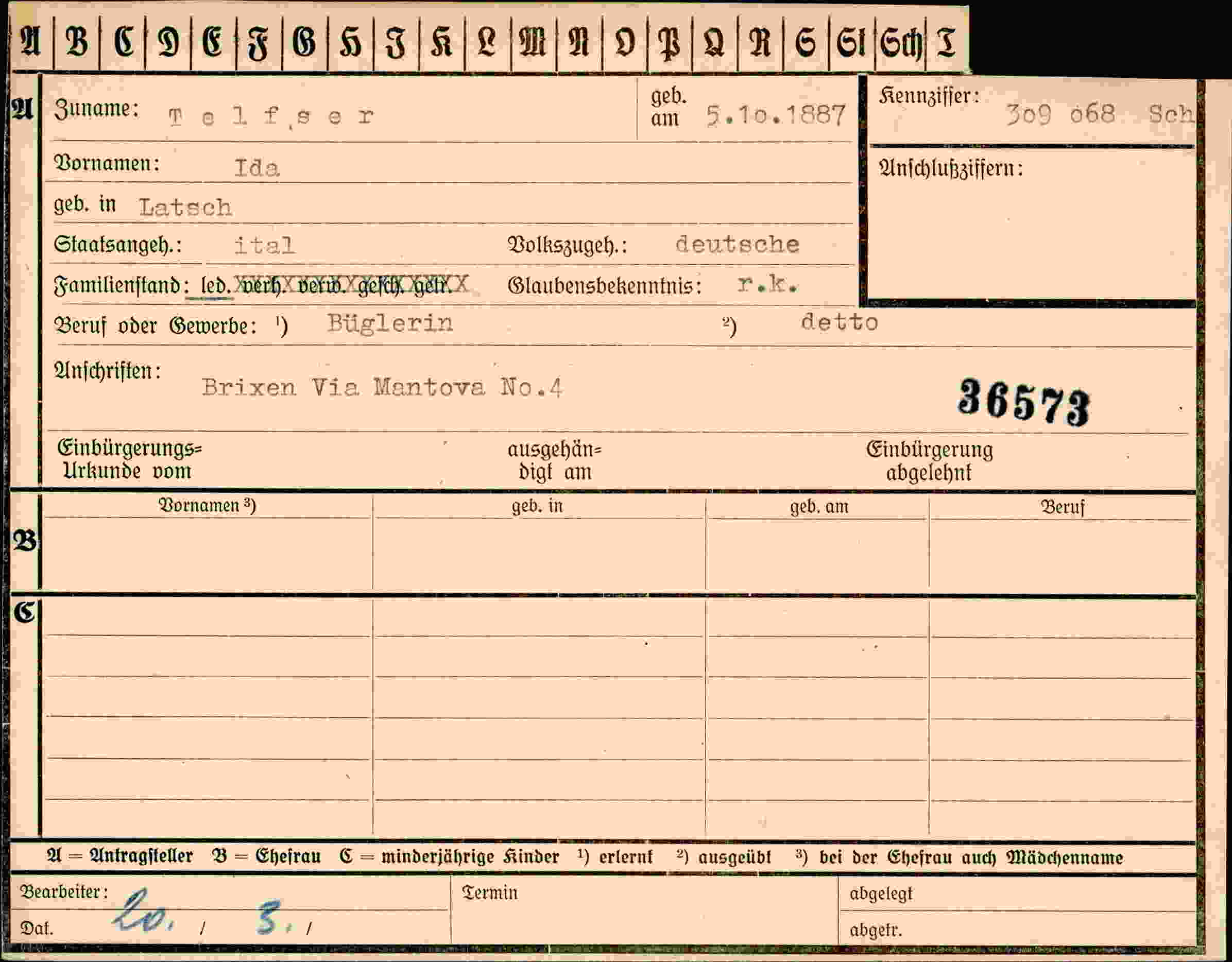Click the 'C' letter tab in the alphabet strip
Image resolution: width=1232 pixels, height=962 pixels.
(123, 42)
